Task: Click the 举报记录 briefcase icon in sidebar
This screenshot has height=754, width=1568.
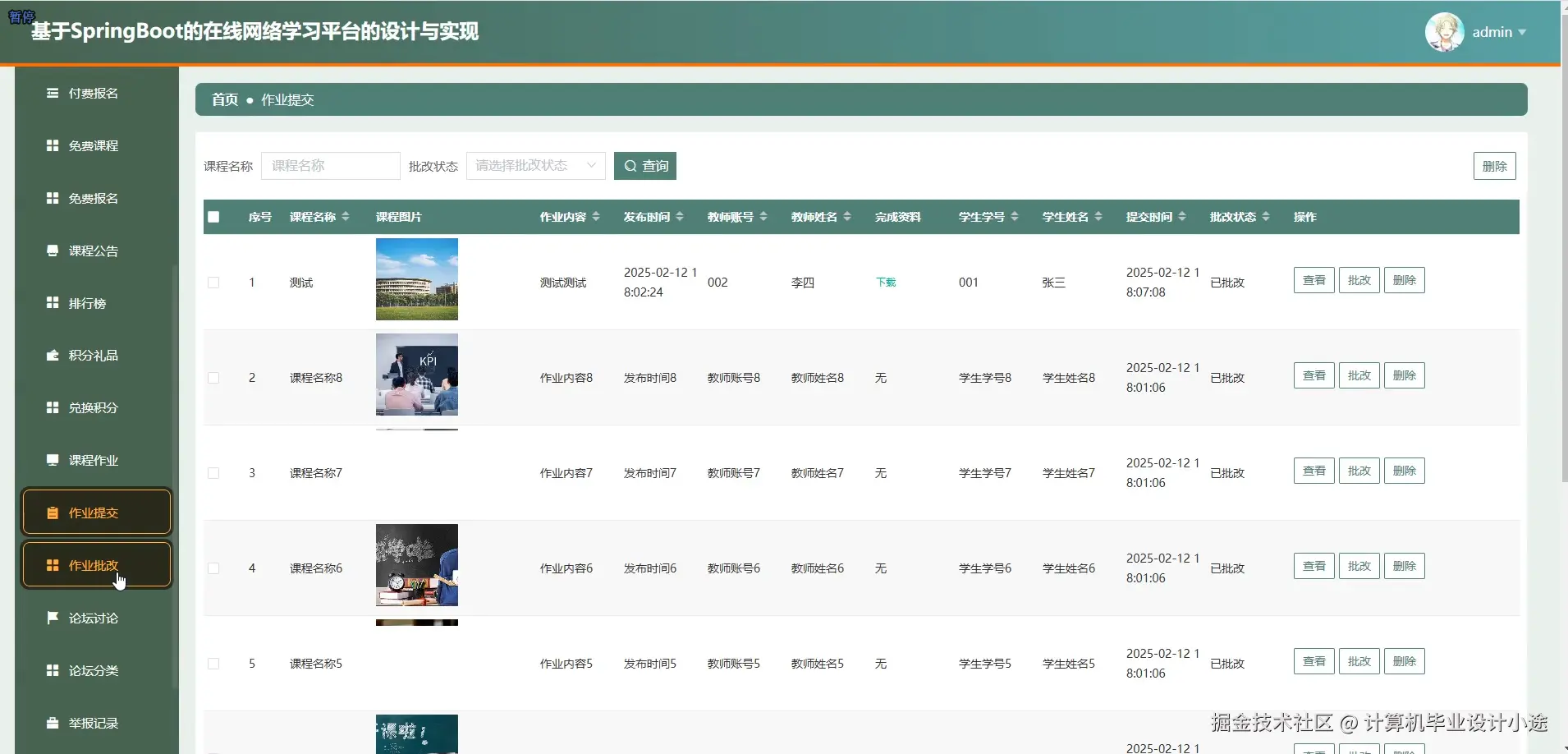Action: point(53,723)
